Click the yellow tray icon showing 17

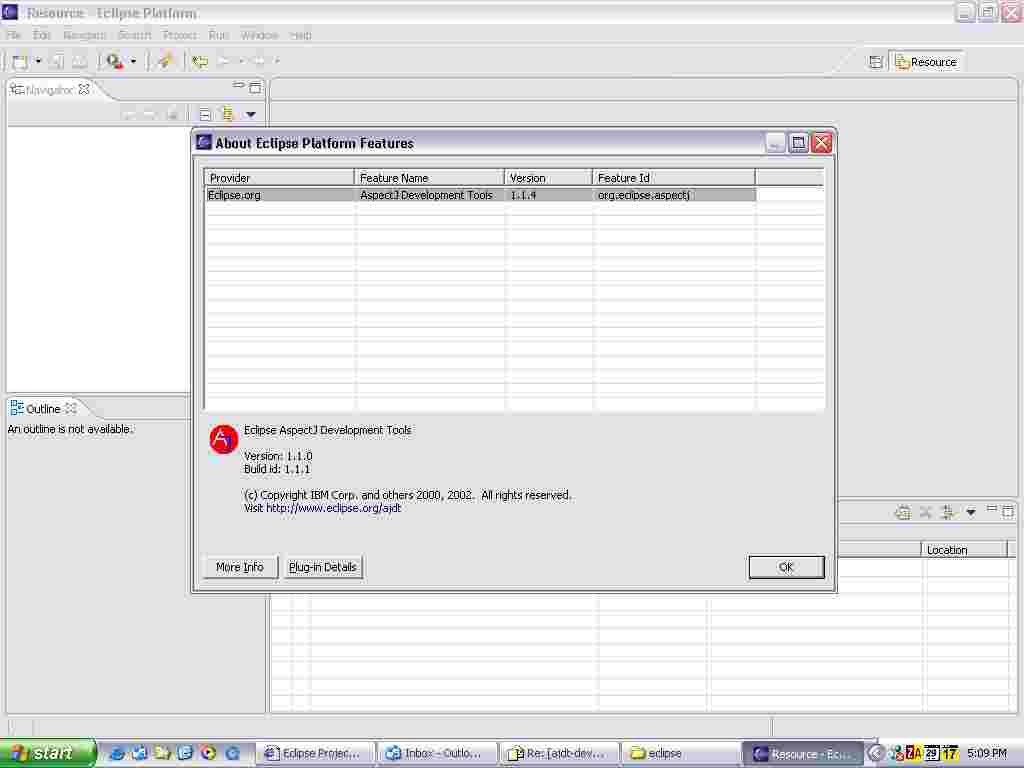[950, 754]
